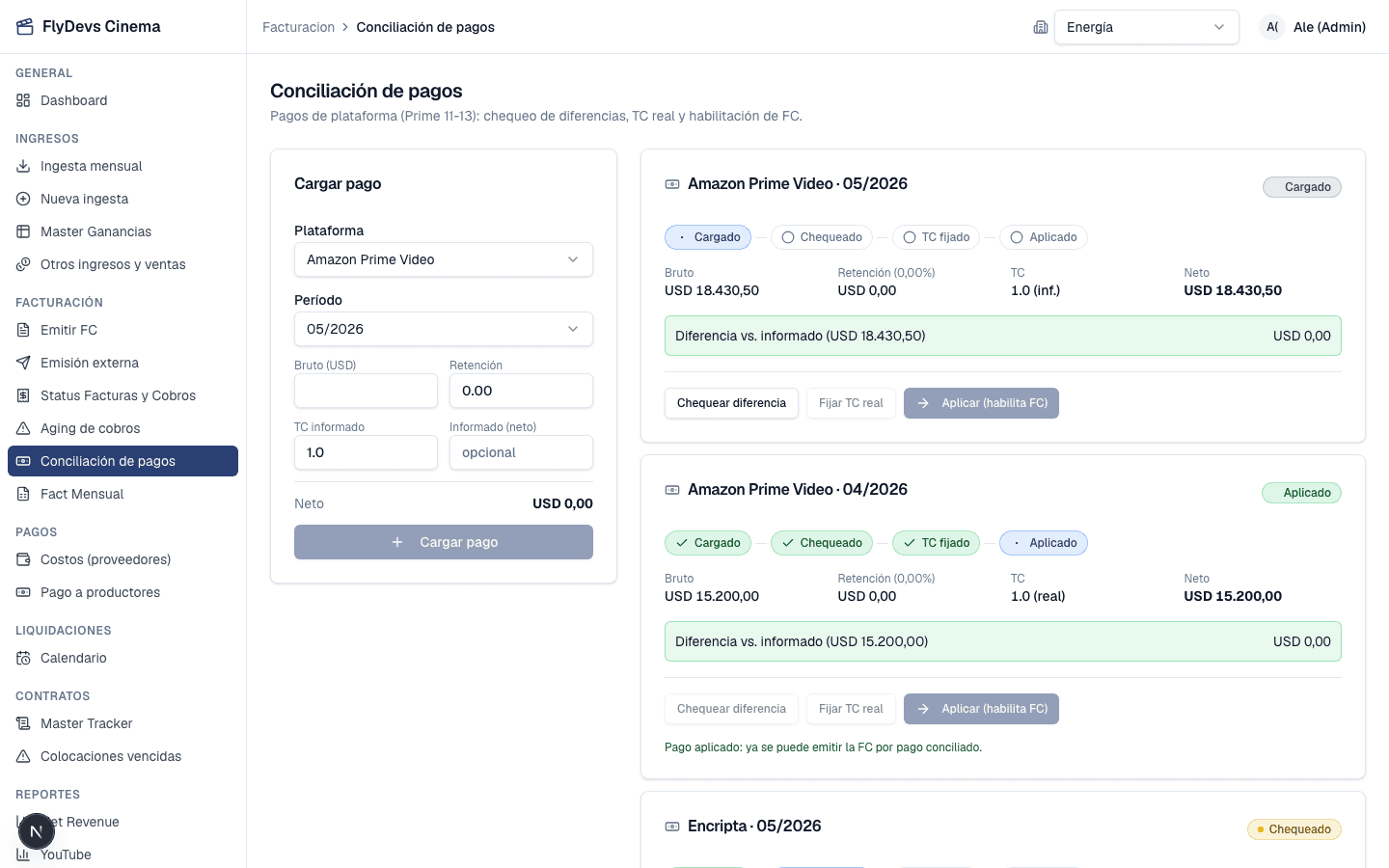Click the FlyDevs Cinema clapperboard logo icon

pyautogui.click(x=24, y=27)
